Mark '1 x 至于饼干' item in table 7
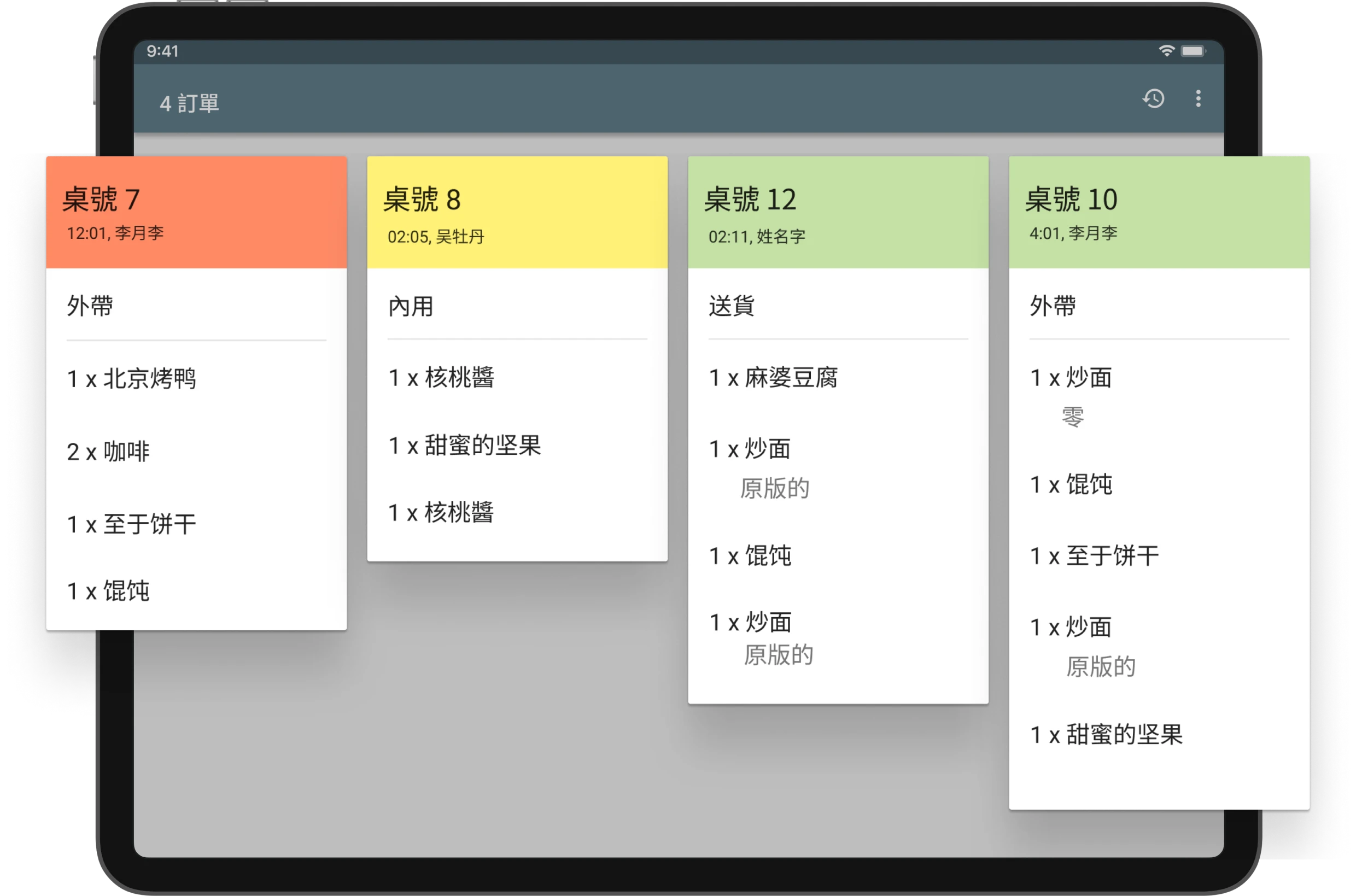The width and height of the screenshot is (1356, 896). coord(131,524)
